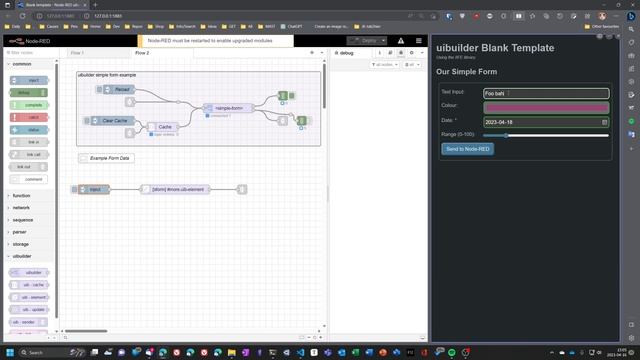Select the Cache node on the canvas

tap(163, 127)
